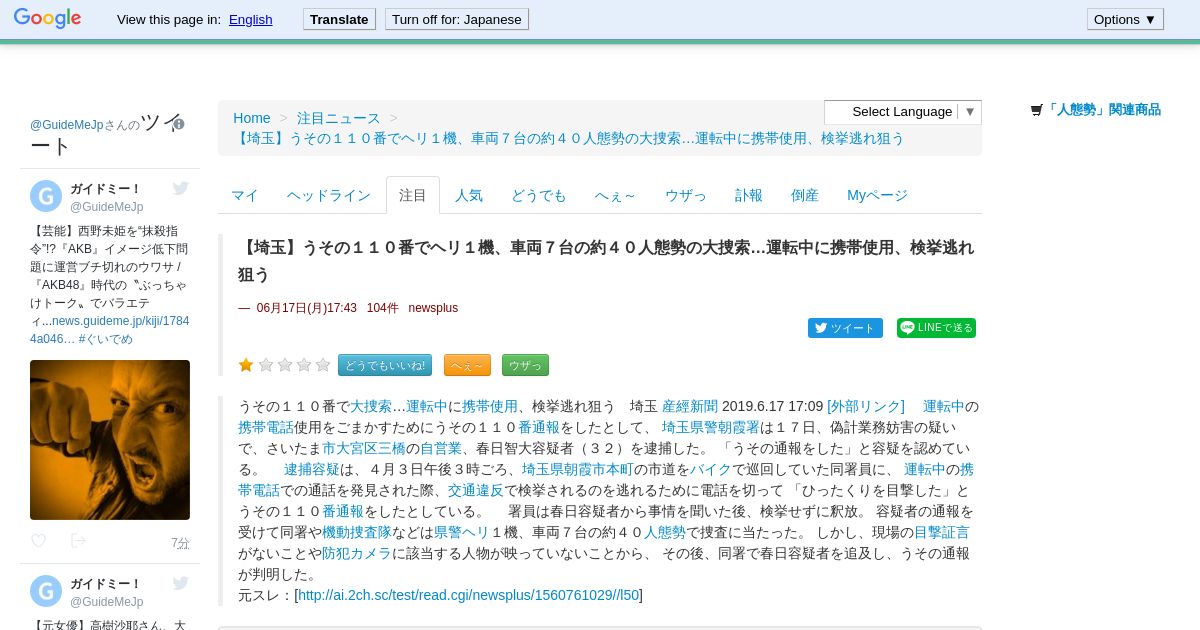Click the orange へぇ～ button
Screen dimensions: 1200x630
(x=467, y=365)
